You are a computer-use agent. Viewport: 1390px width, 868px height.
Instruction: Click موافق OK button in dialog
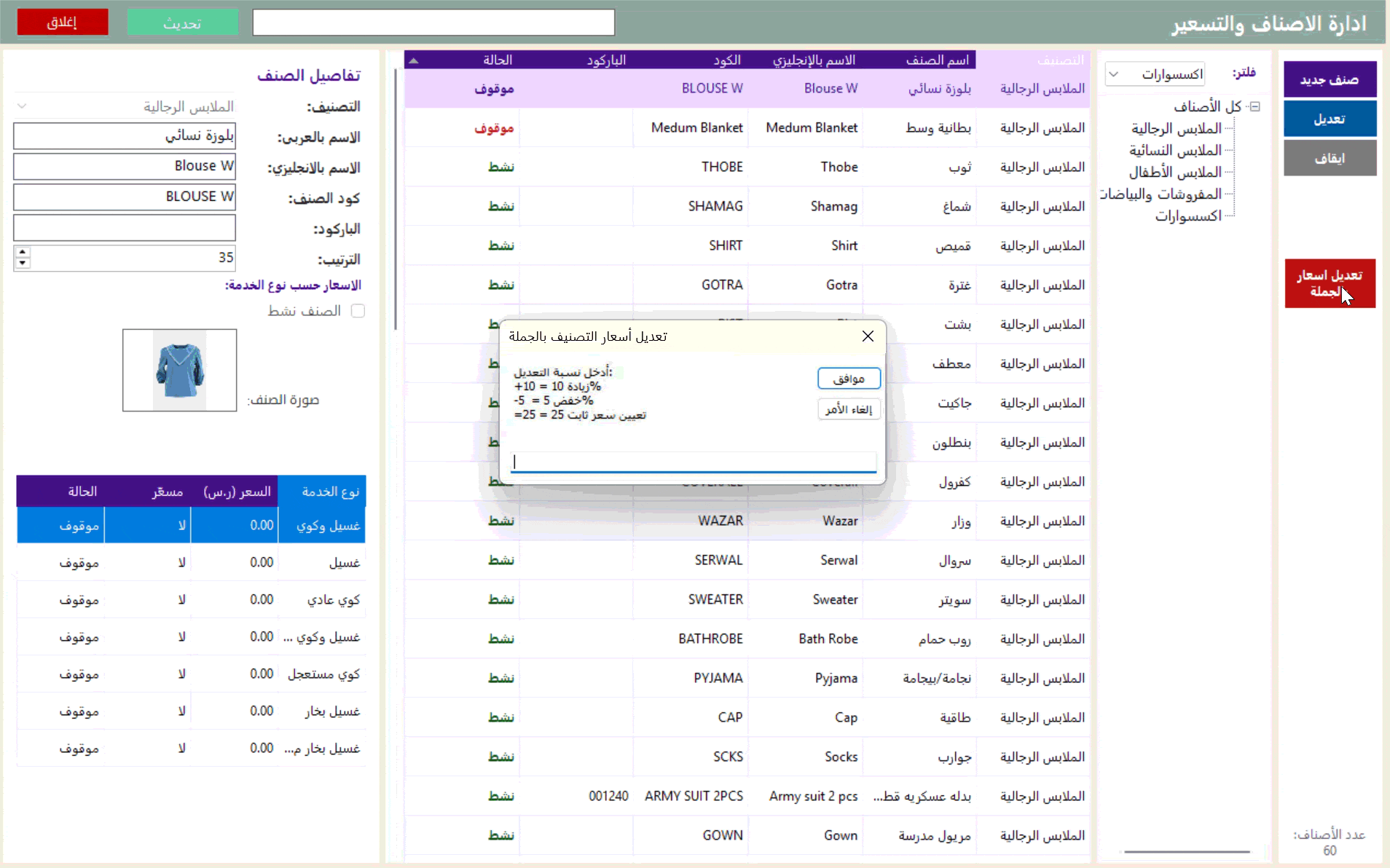click(849, 379)
